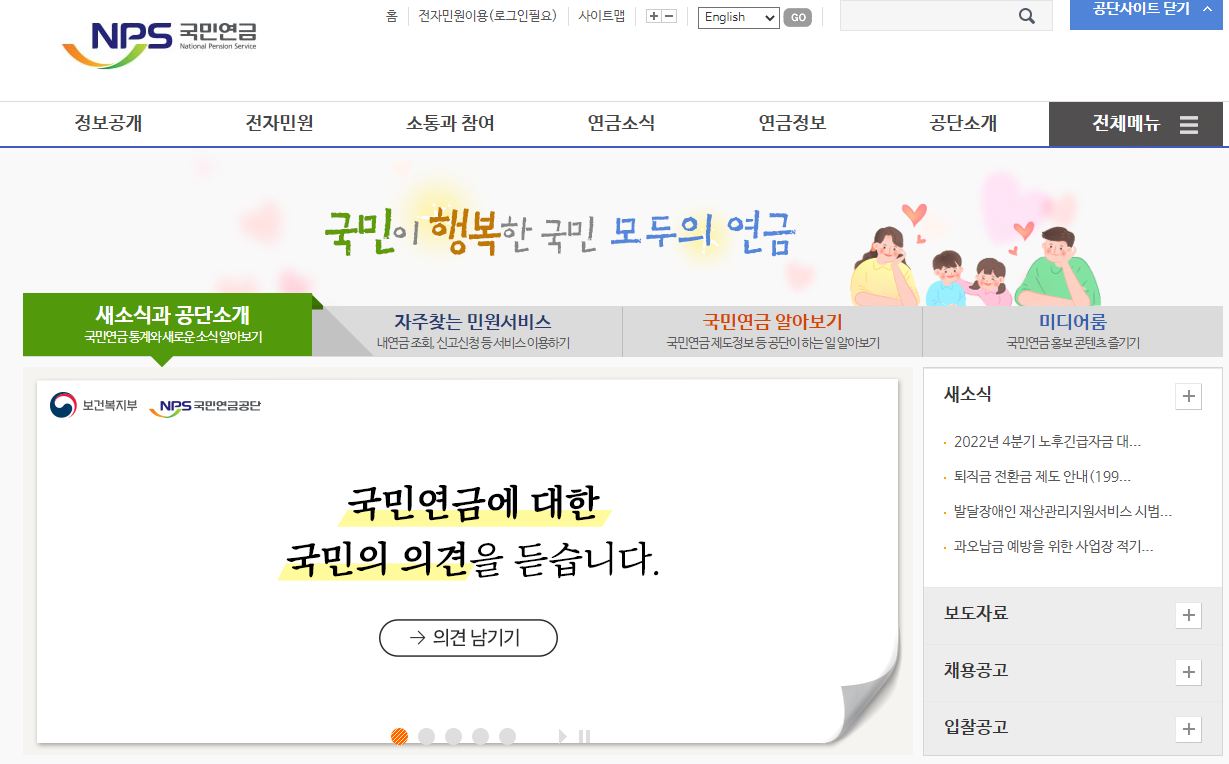Select 자주찾는 민원서비스 tab
The image size is (1229, 764).
[x=472, y=331]
